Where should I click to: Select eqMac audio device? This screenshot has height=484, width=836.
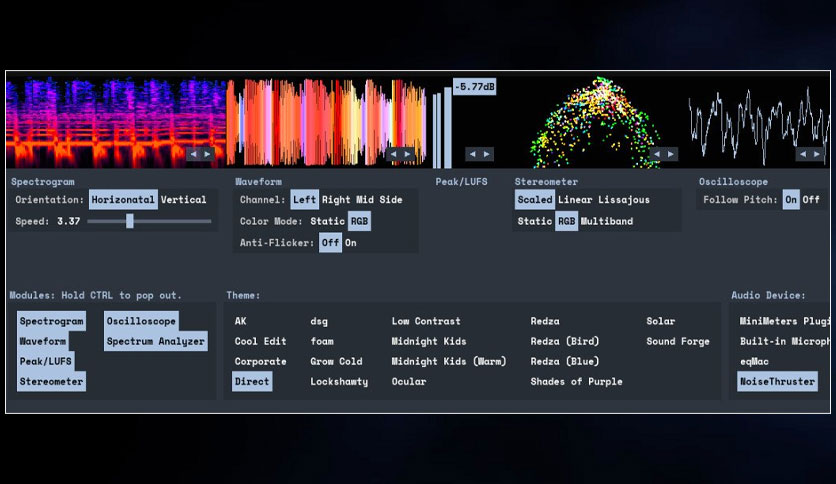[x=754, y=361]
